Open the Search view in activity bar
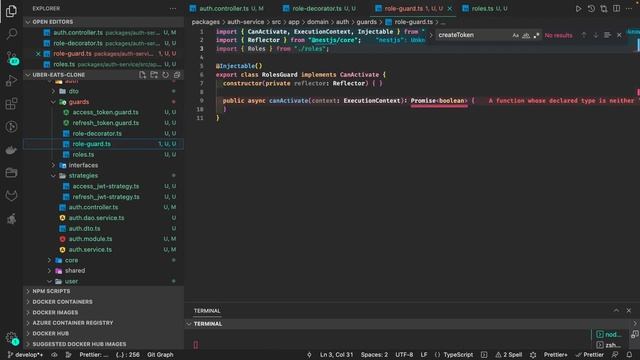 point(11,34)
